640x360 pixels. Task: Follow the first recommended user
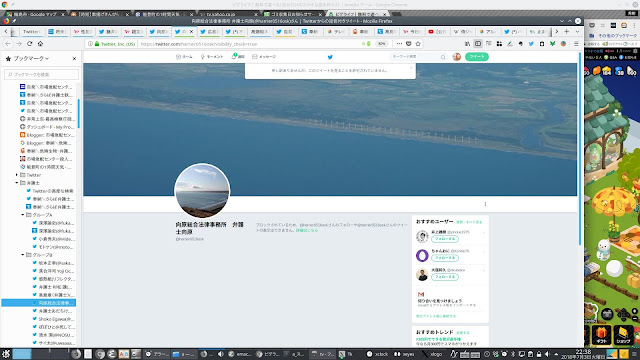445,239
